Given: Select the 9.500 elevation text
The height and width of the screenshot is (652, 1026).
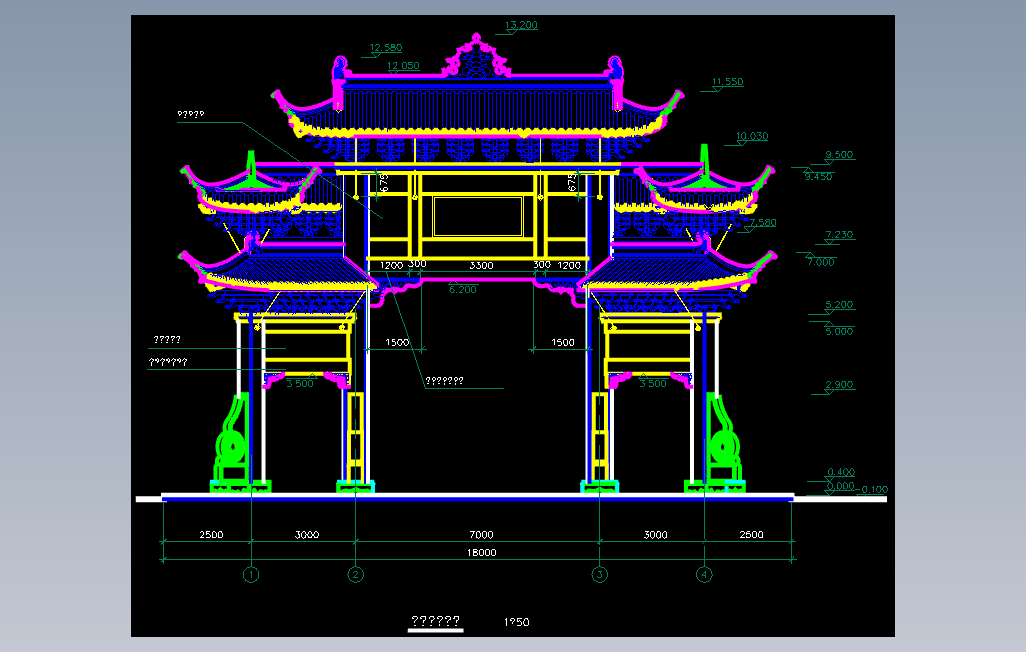Looking at the screenshot, I should click(x=839, y=154).
